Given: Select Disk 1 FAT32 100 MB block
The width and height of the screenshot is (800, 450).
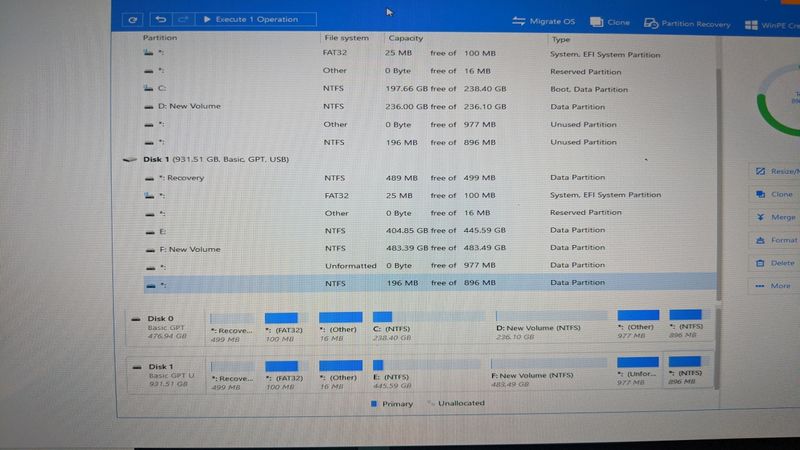Looking at the screenshot, I should pyautogui.click(x=285, y=376).
